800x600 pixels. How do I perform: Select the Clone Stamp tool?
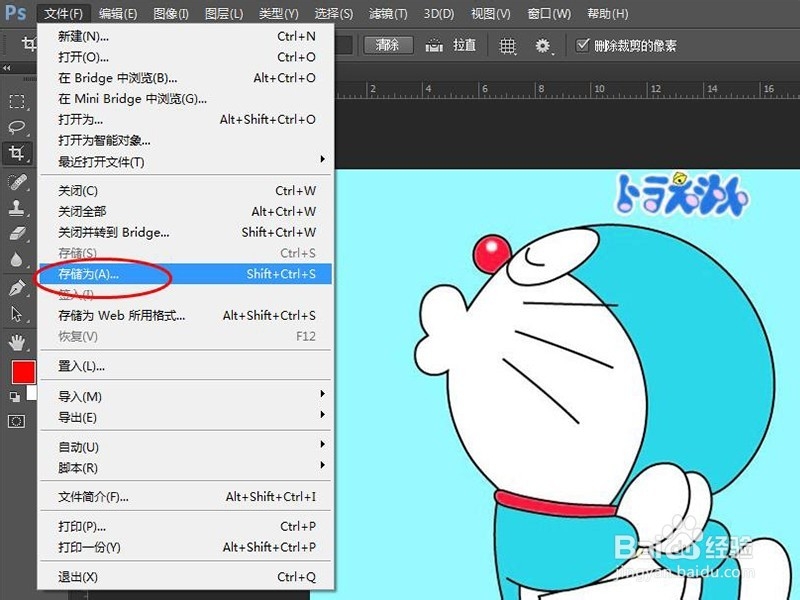tap(17, 208)
